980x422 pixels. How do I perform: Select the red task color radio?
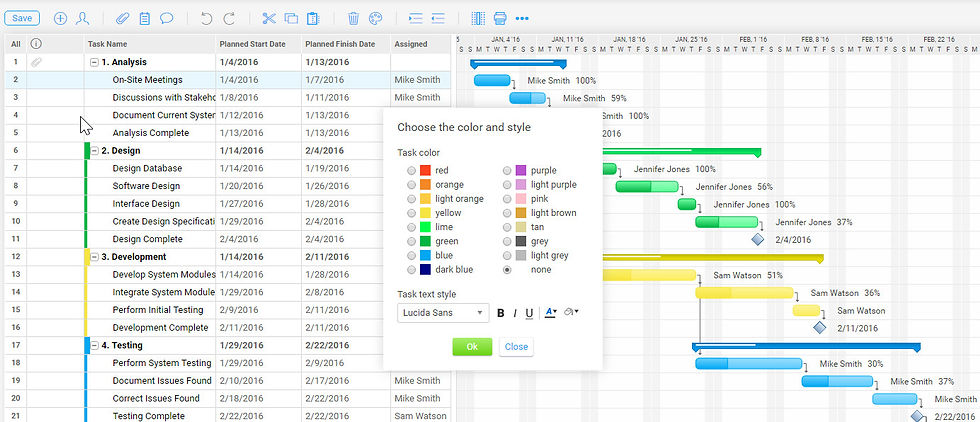pyautogui.click(x=411, y=171)
